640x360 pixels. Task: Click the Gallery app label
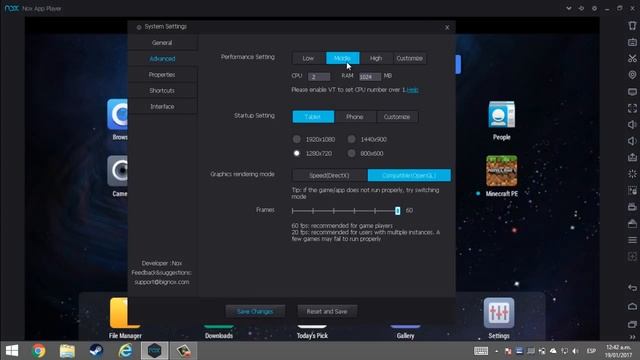pos(405,336)
